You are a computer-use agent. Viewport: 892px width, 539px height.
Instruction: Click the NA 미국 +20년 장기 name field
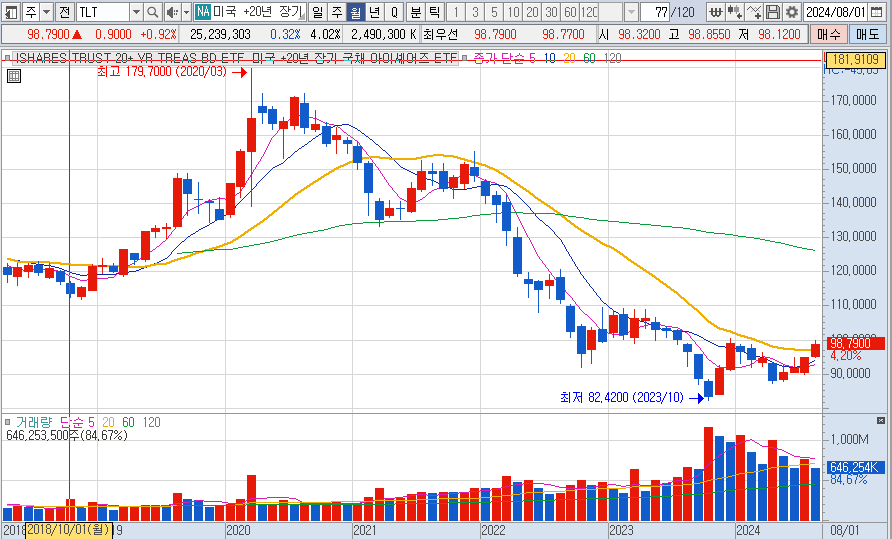tap(250, 12)
